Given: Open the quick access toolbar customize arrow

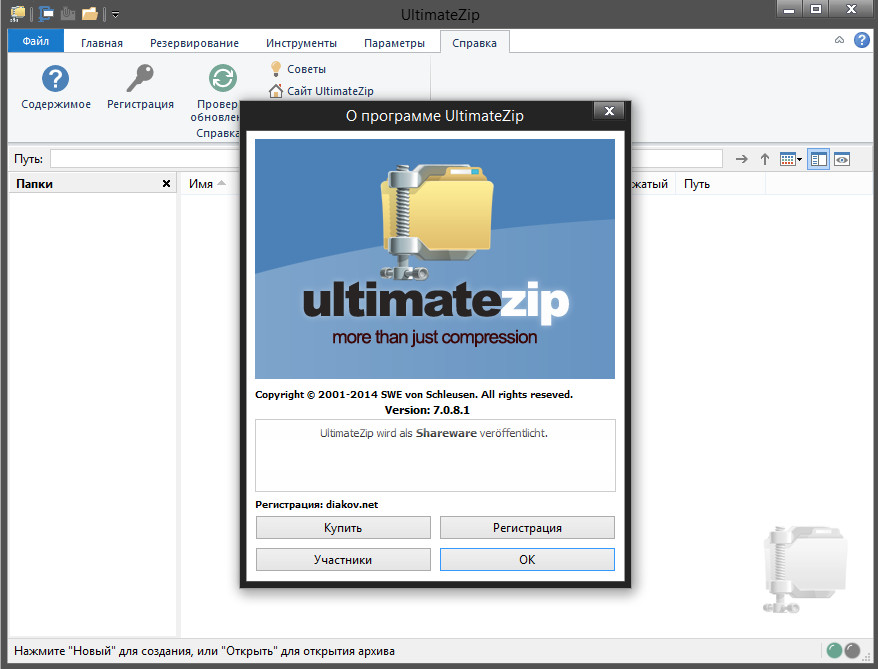Looking at the screenshot, I should point(115,14).
